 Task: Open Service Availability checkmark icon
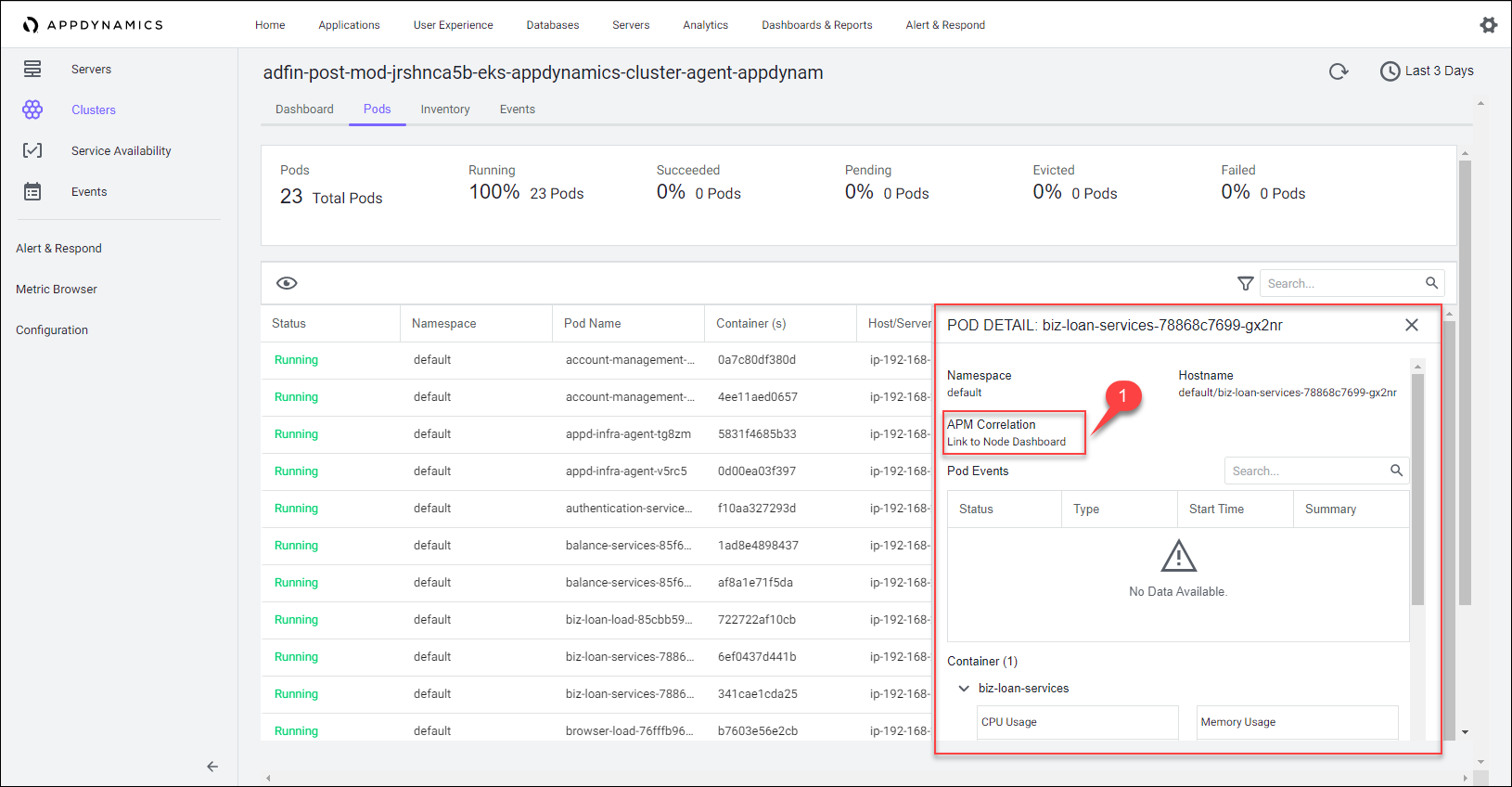click(x=32, y=150)
